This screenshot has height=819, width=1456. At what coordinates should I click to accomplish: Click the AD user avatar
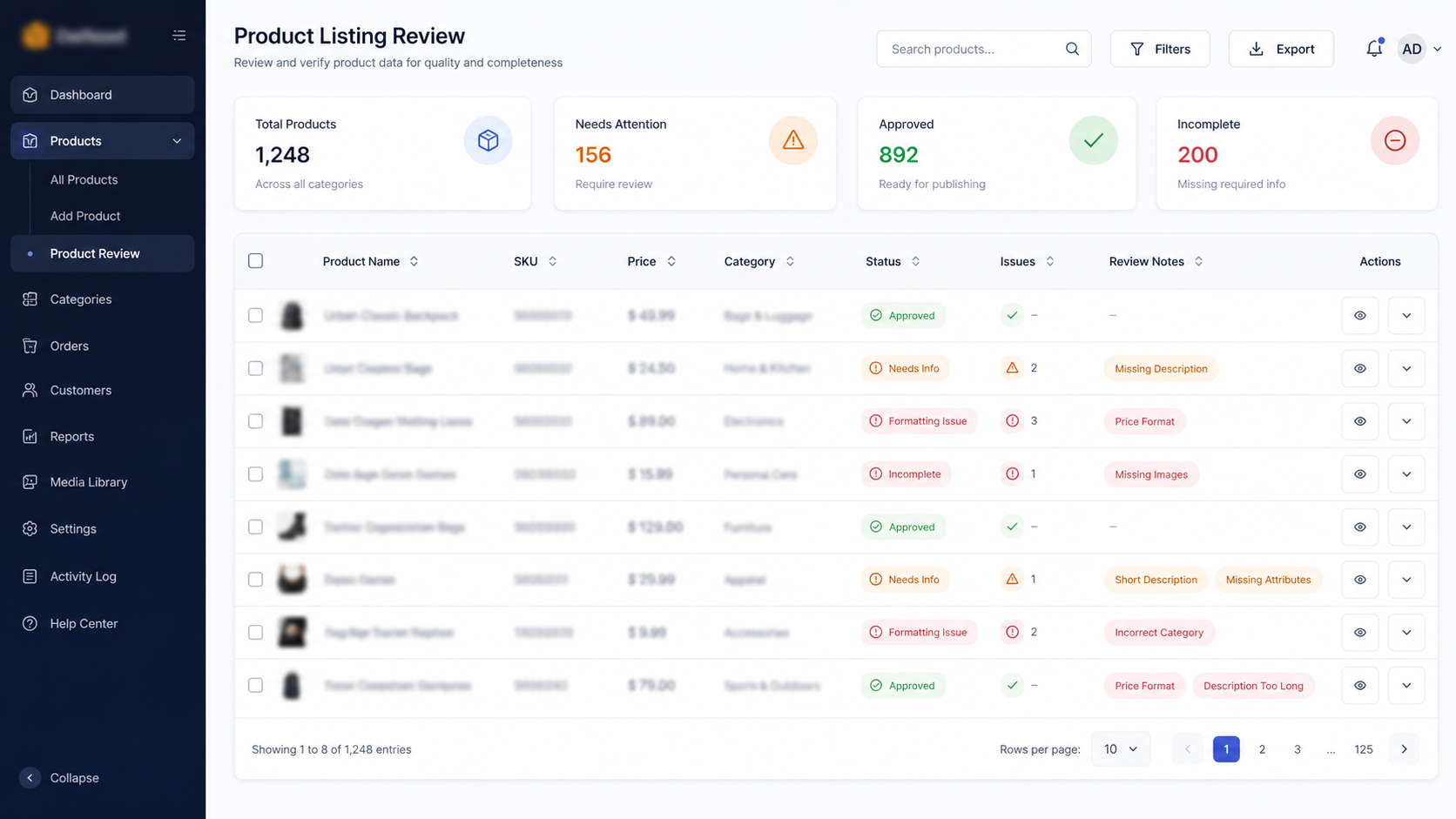pyautogui.click(x=1412, y=49)
